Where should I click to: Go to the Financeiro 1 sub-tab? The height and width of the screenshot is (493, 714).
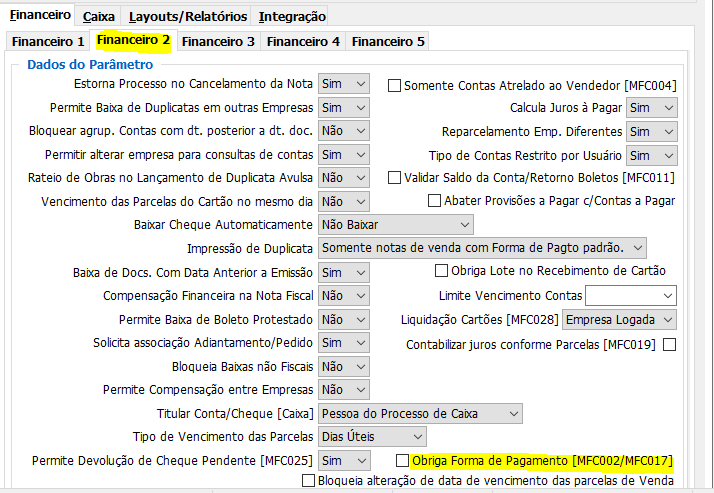tap(47, 41)
